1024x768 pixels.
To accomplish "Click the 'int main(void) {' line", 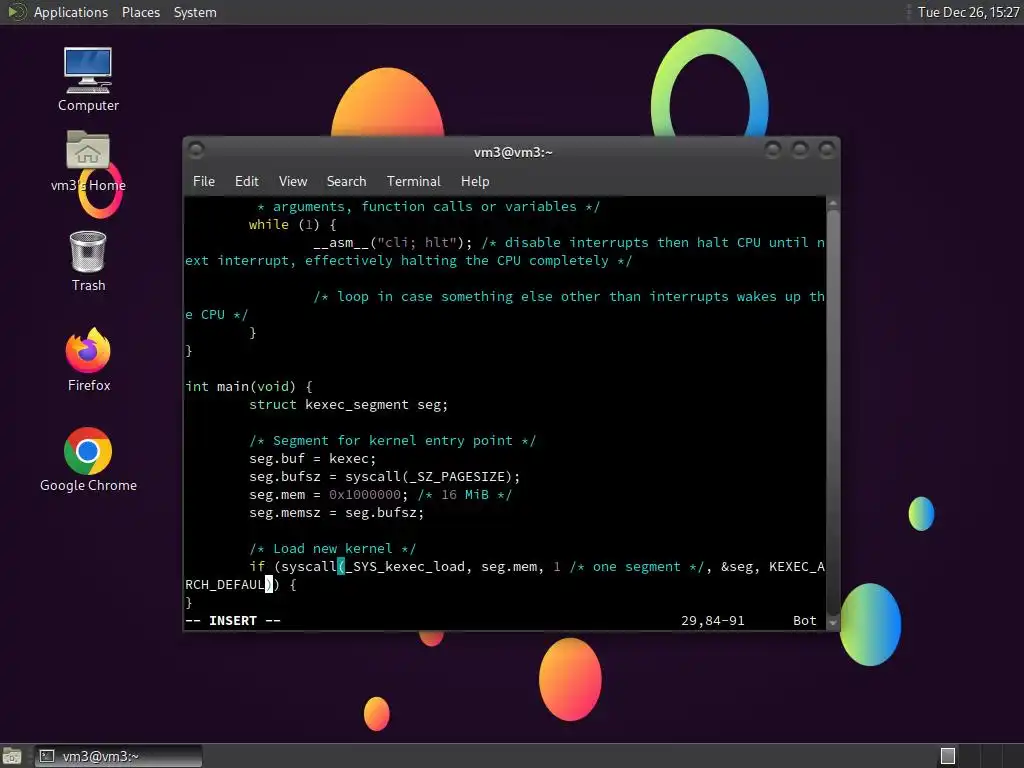I will (249, 387).
